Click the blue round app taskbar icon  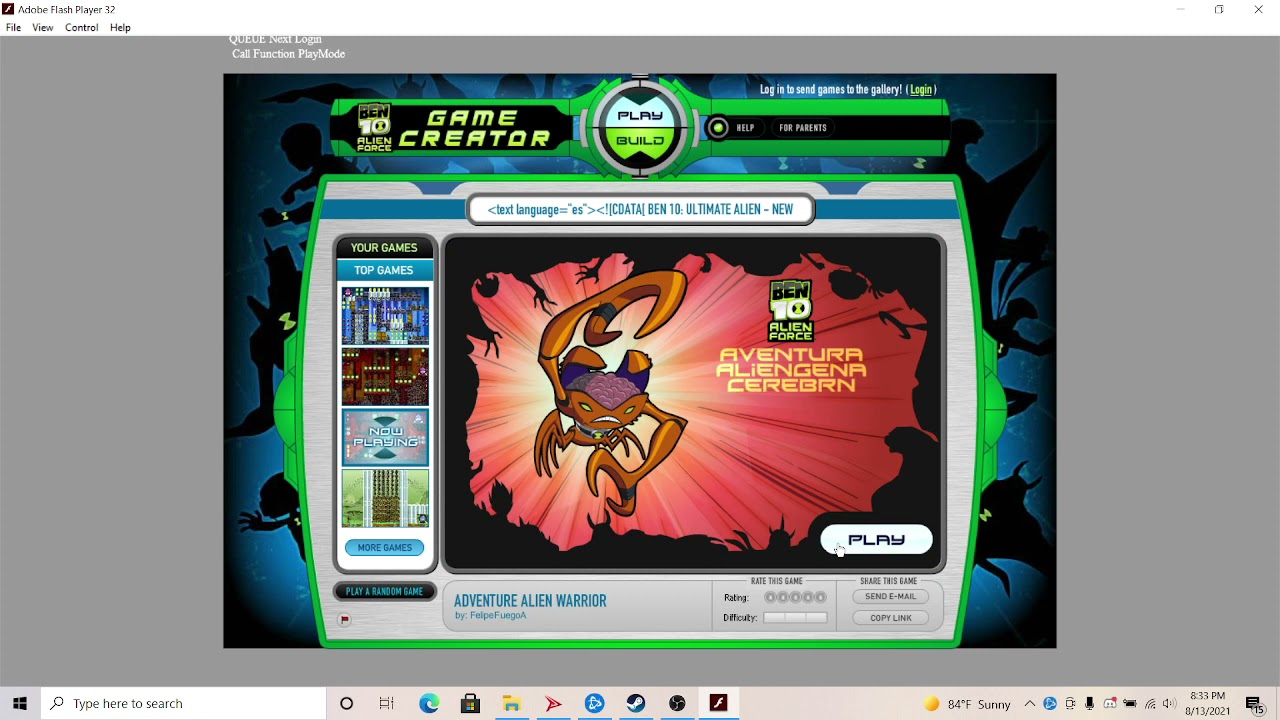[595, 704]
